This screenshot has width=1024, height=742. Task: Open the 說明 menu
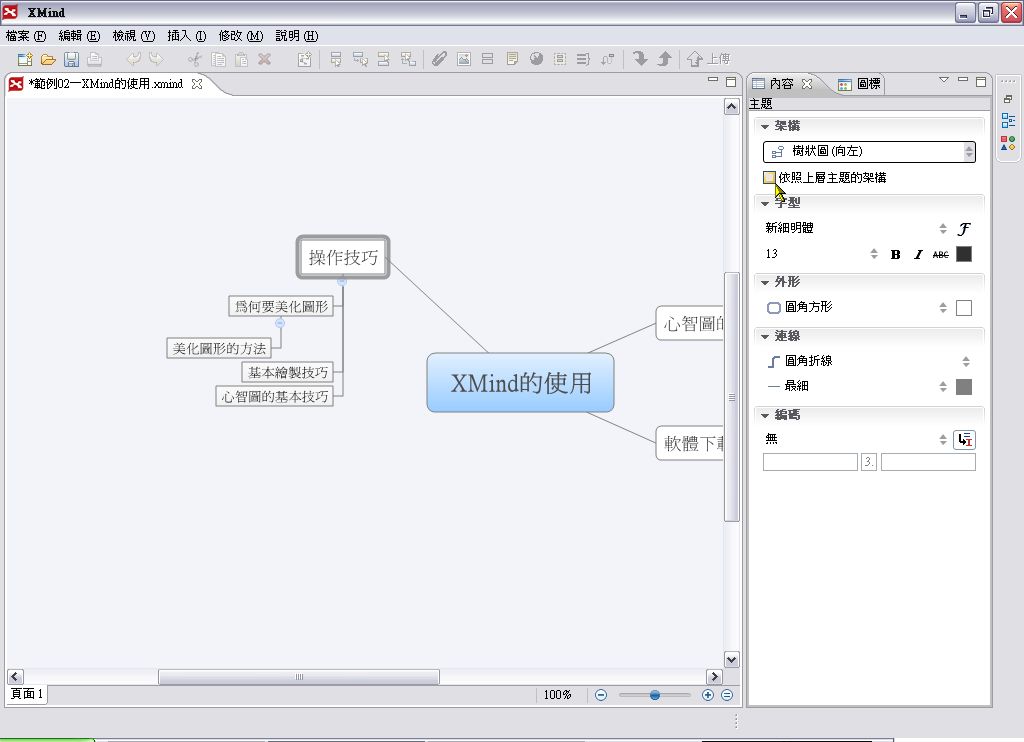tap(297, 36)
